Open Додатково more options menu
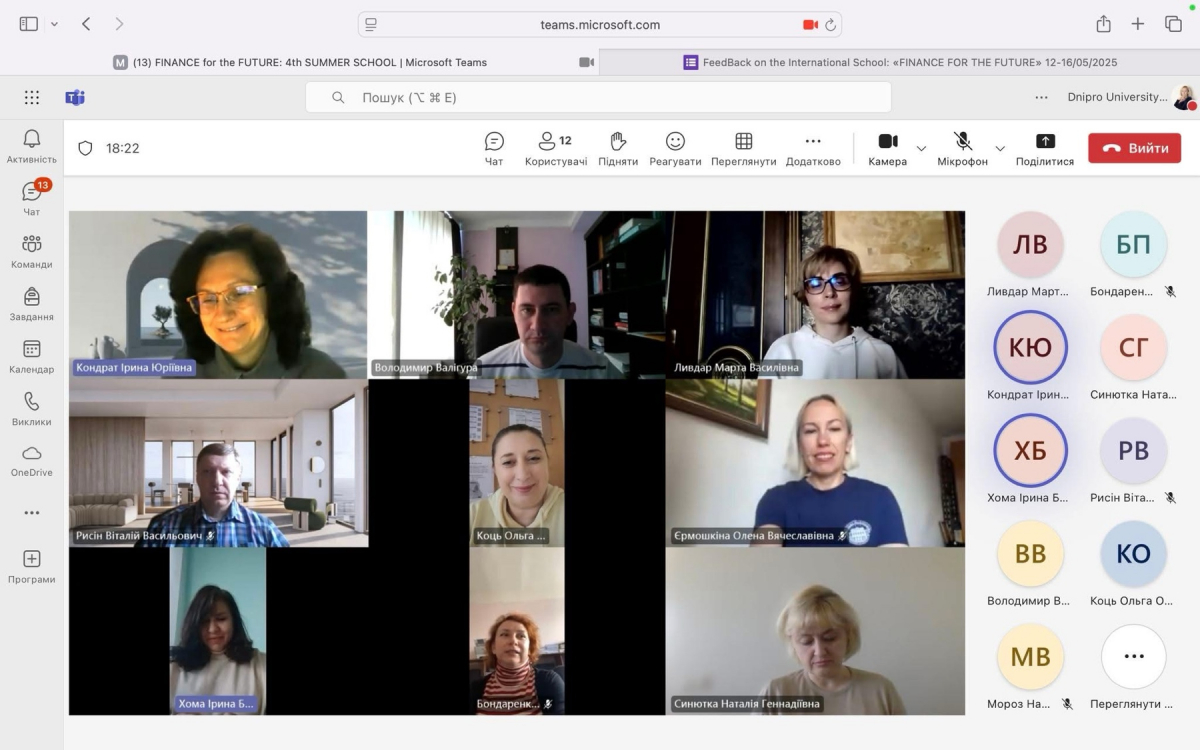 pyautogui.click(x=813, y=148)
